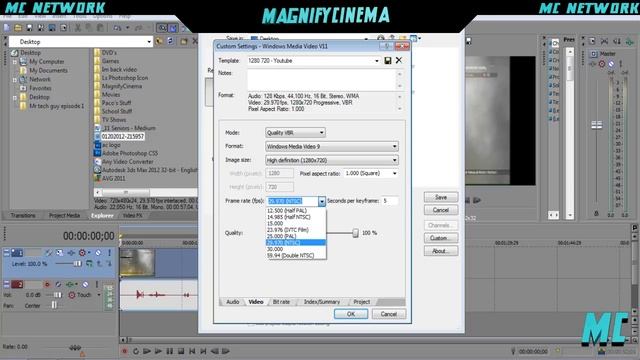Mute video track 1
This screenshot has height=360, width=640.
coord(98,253)
